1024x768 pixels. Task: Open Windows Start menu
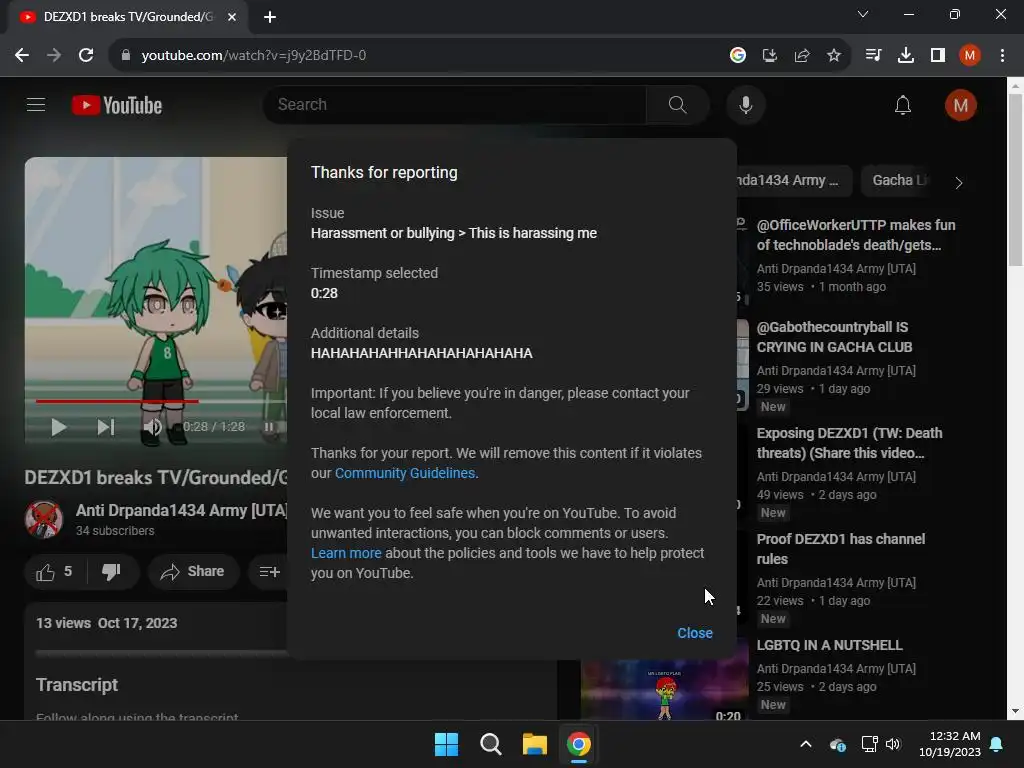447,744
